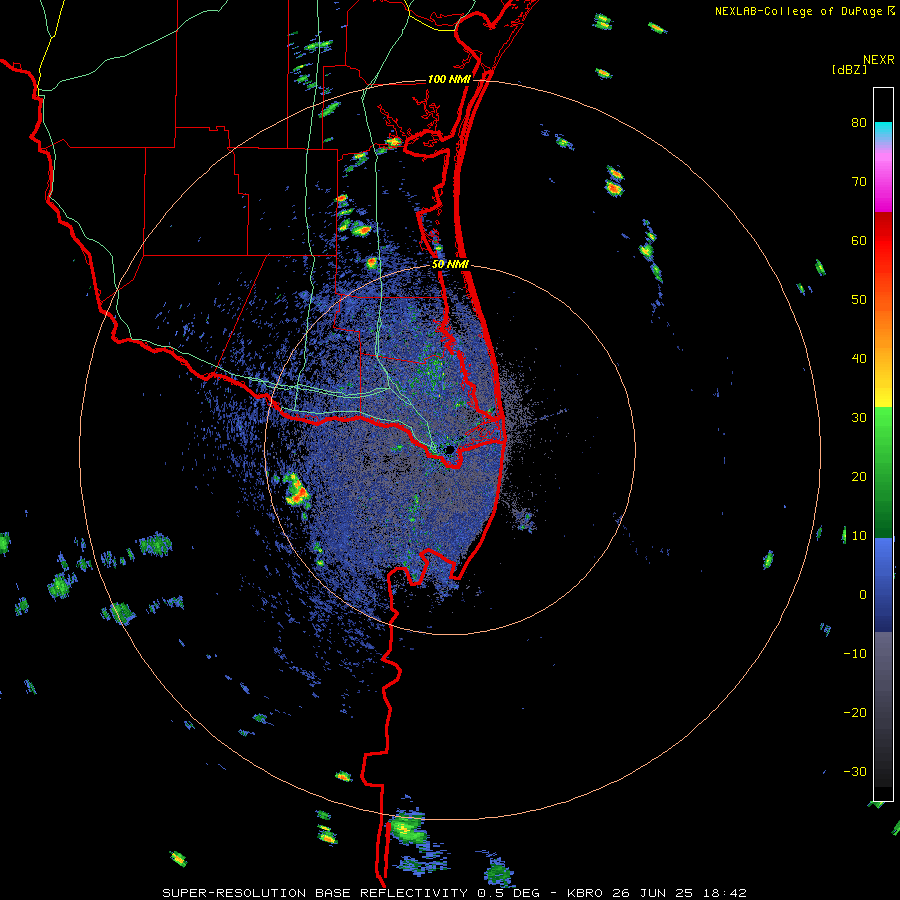Click the [dBZ] units label
This screenshot has height=900, width=900.
tap(849, 69)
